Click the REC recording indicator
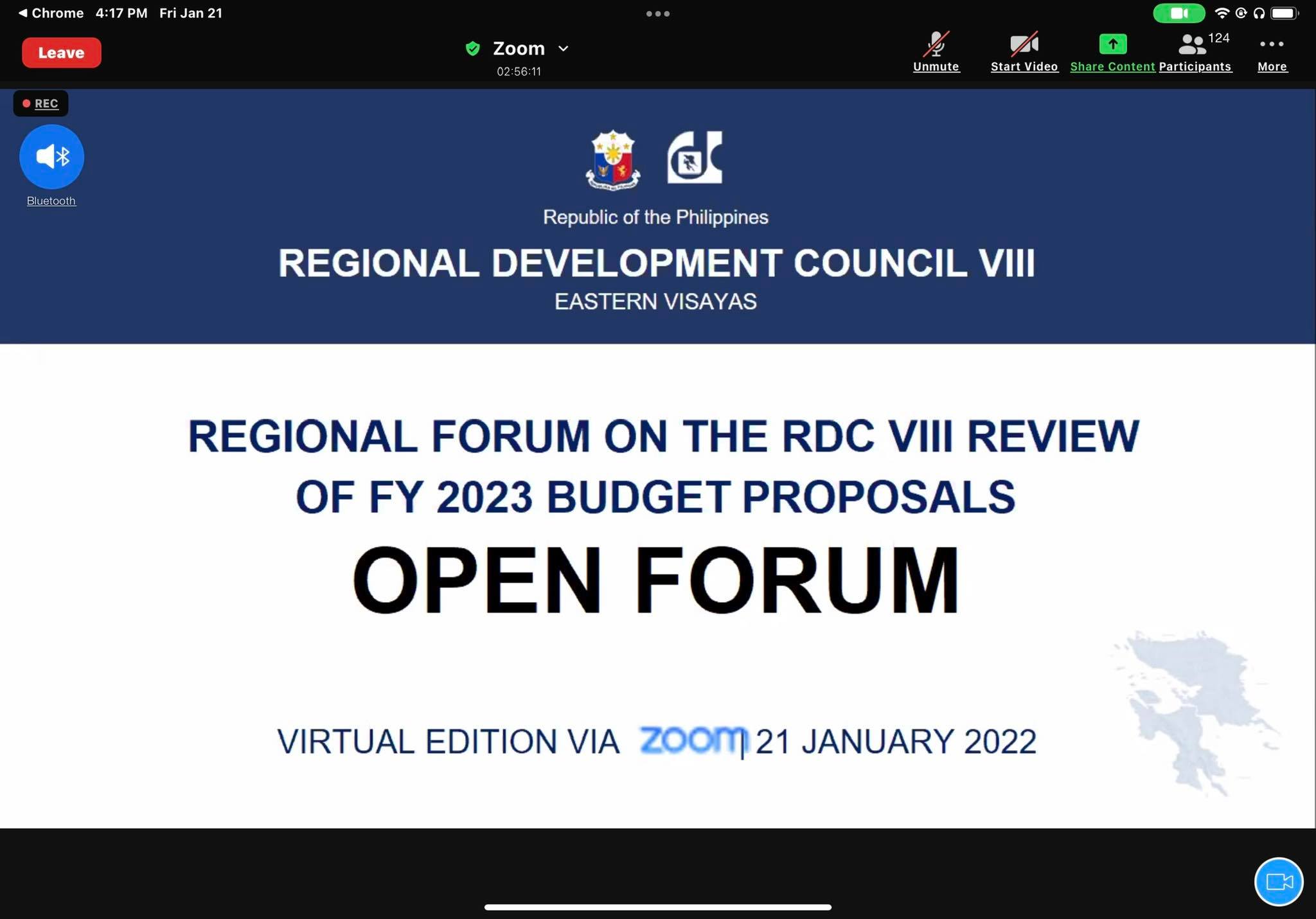 [x=40, y=103]
